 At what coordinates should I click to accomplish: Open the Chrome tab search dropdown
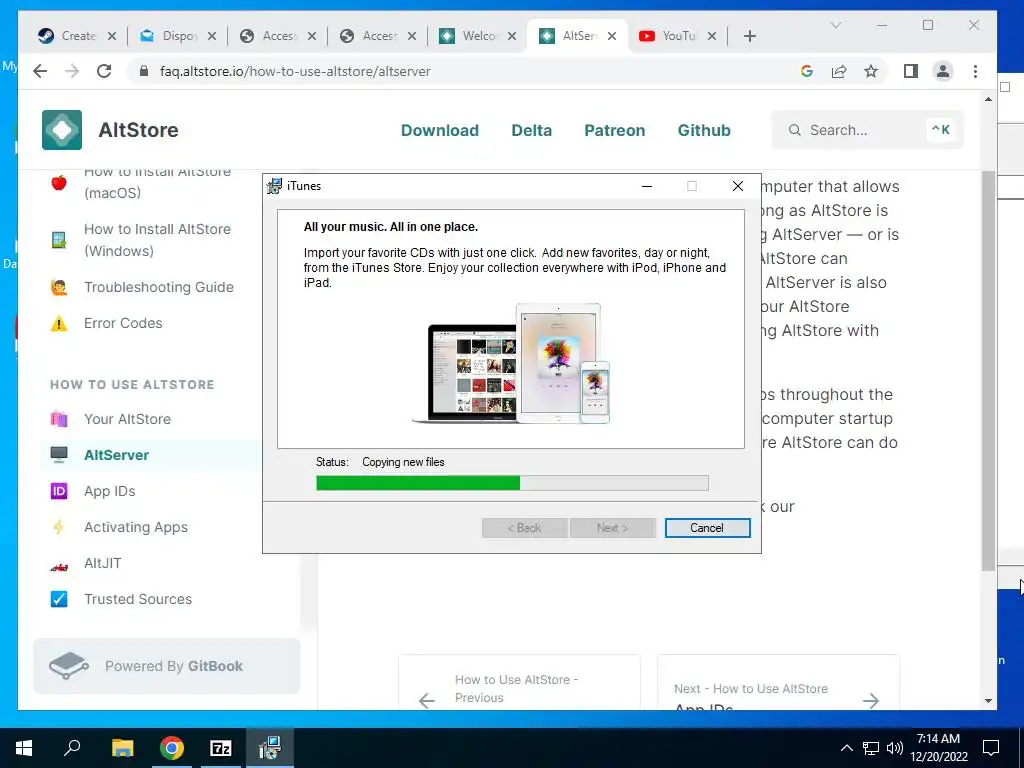click(836, 25)
